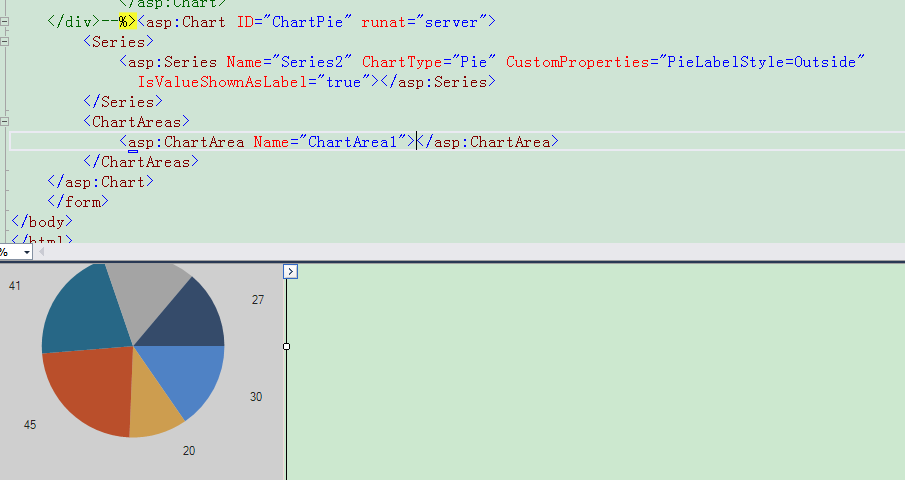
Task: Click the CustomProperties attribute name
Action: (578, 62)
